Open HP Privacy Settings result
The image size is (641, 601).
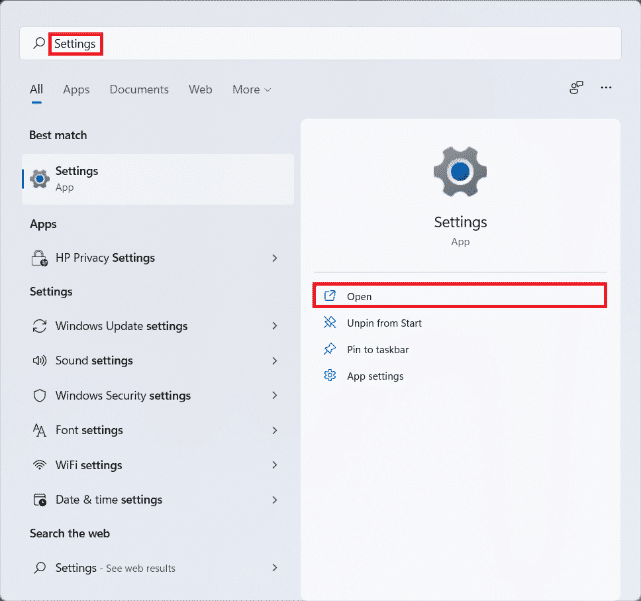pos(158,258)
